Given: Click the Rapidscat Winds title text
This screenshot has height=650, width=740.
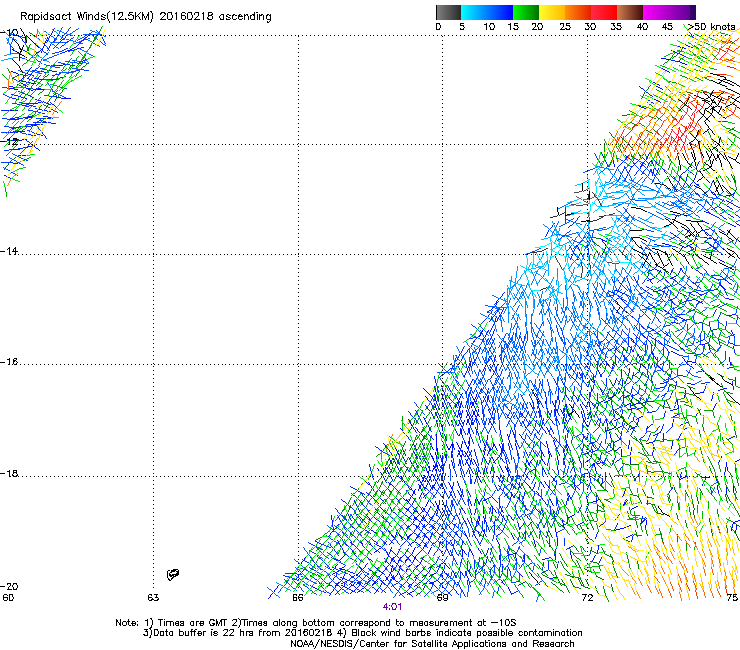Looking at the screenshot, I should [145, 17].
